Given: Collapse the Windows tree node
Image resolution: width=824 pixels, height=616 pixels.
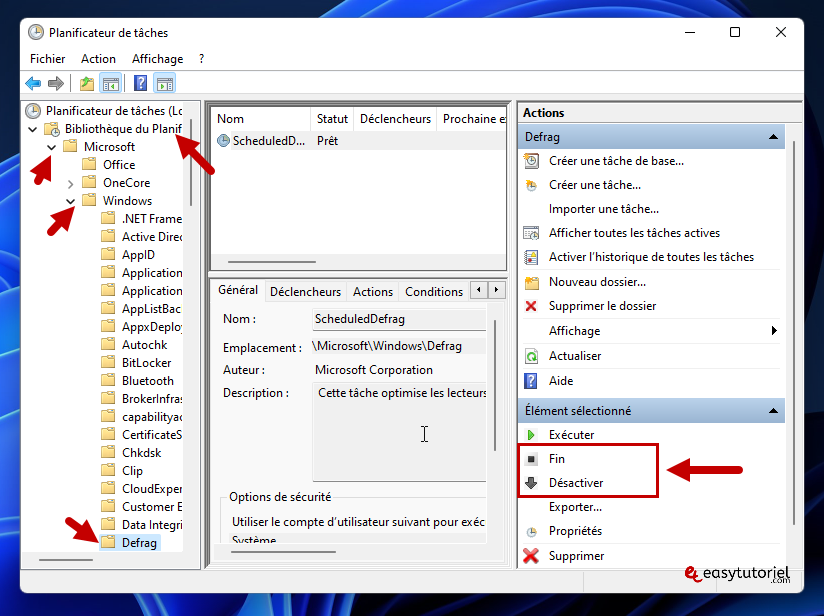Looking at the screenshot, I should pos(70,201).
